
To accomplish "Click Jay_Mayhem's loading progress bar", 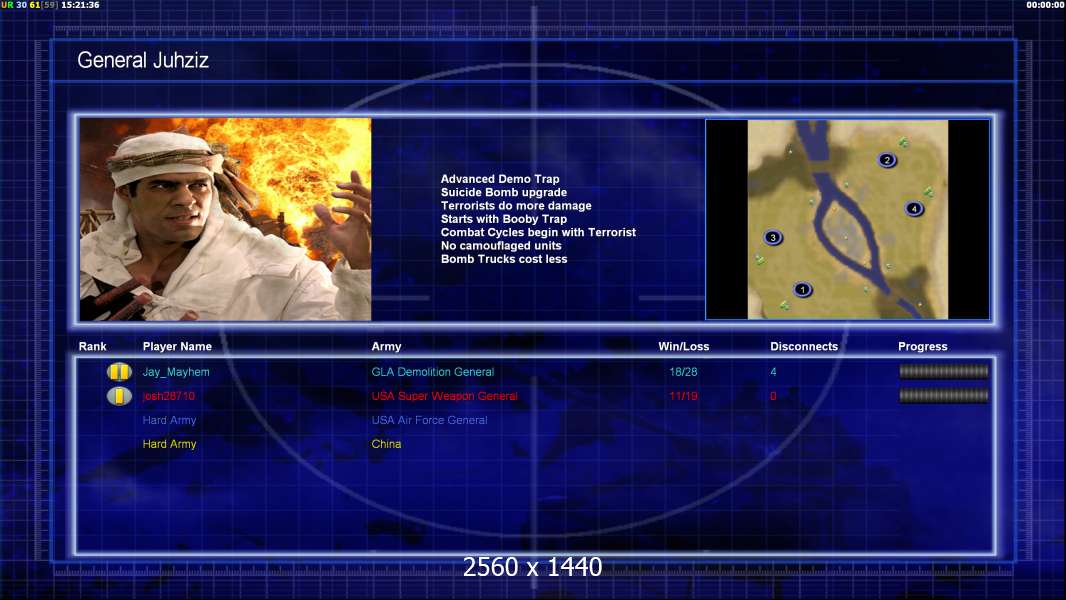I will [x=943, y=372].
